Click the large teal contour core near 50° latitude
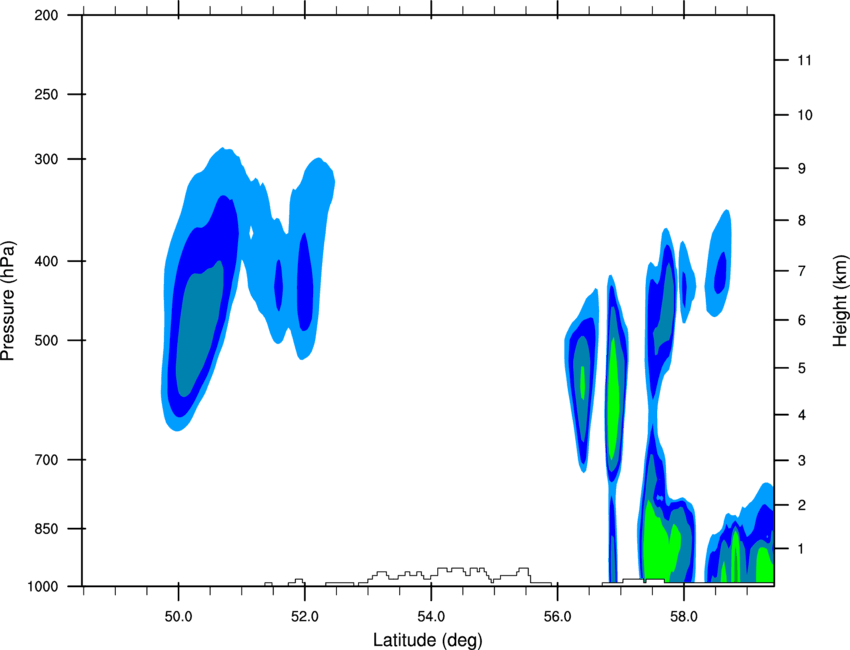This screenshot has width=850, height=650. pos(198,331)
